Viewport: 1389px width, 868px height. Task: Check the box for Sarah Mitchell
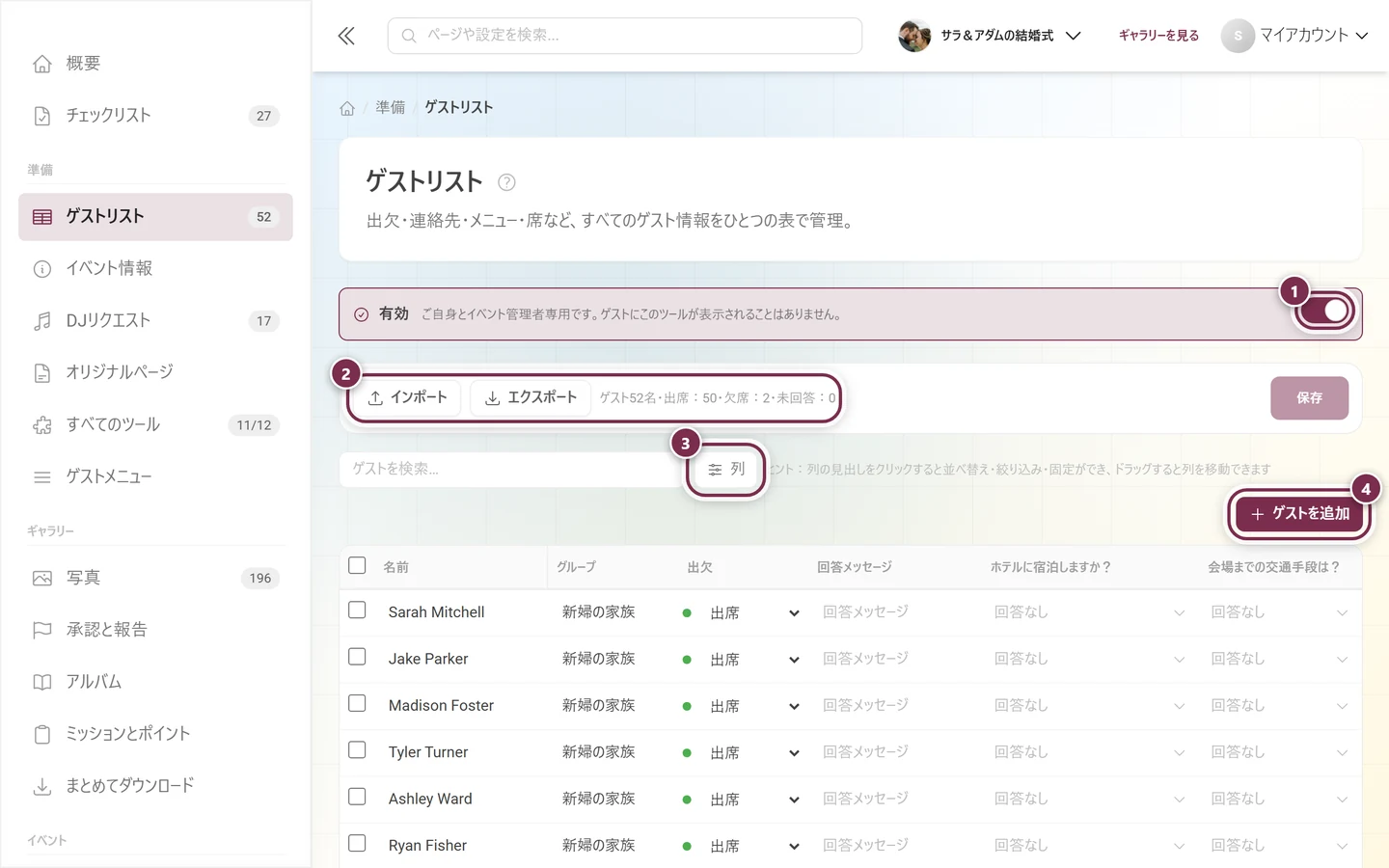[357, 610]
